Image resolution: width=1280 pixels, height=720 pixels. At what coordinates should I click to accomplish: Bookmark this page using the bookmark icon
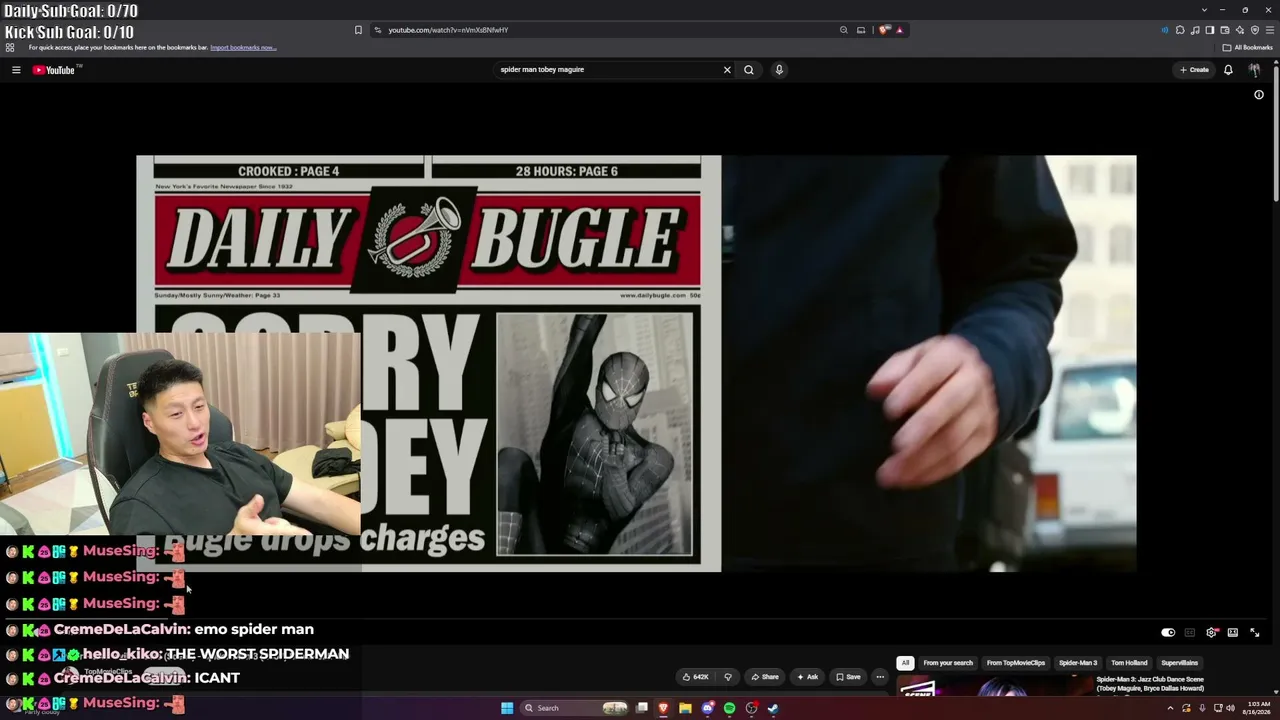(358, 30)
